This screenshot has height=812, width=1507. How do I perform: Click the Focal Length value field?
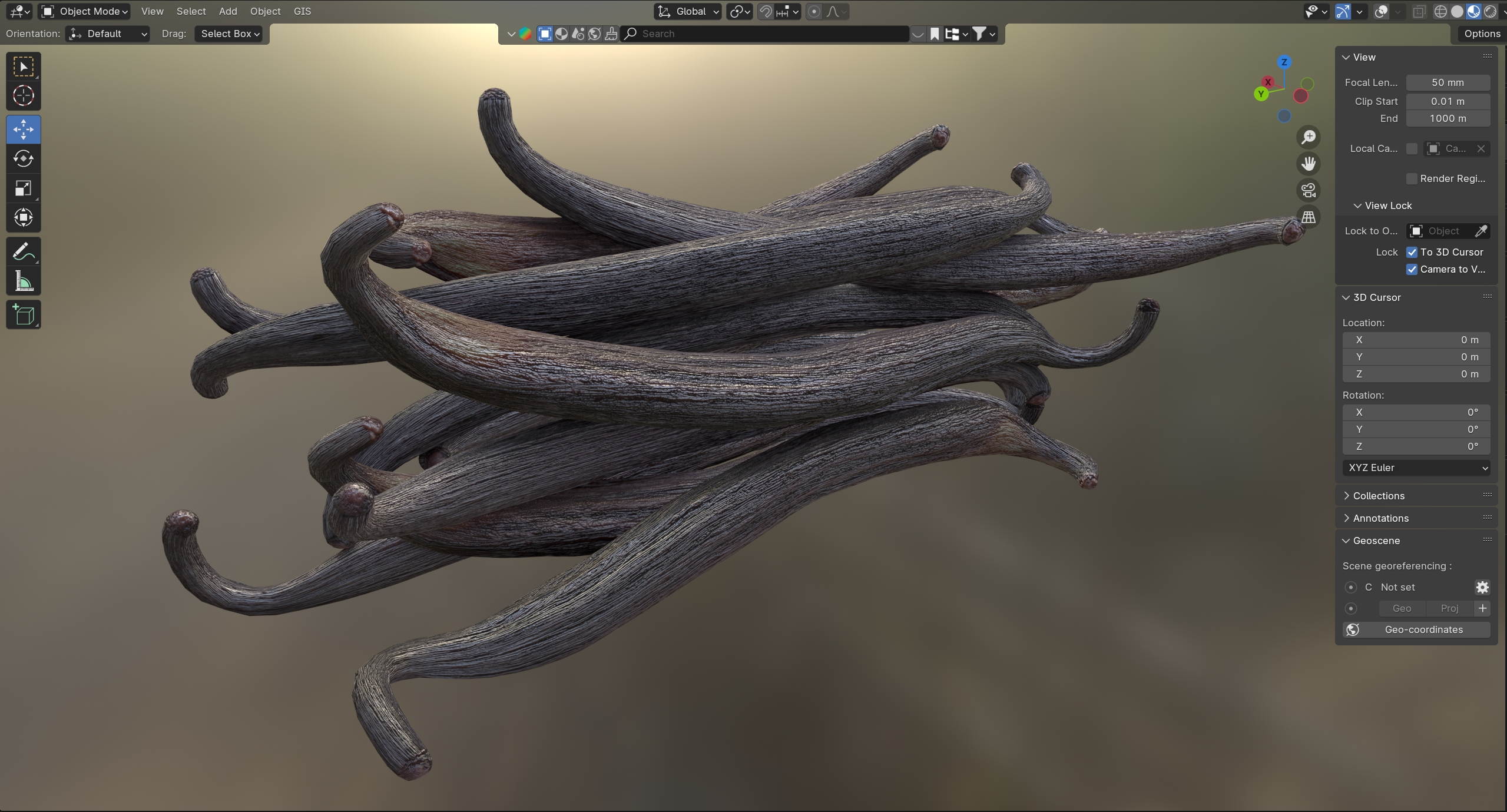(x=1448, y=82)
